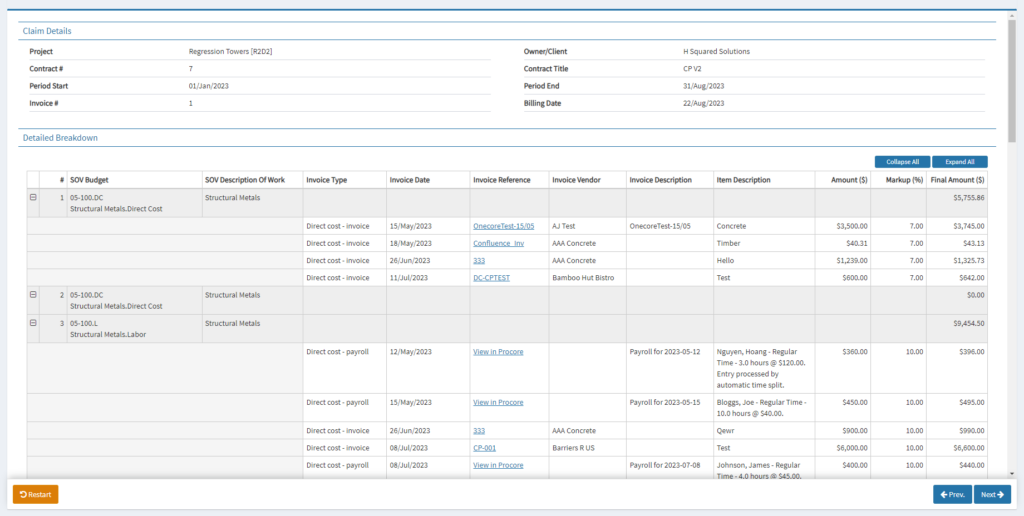Collapse row 1 Structural Metals.Direct Cost
1024x516 pixels.
tap(33, 198)
